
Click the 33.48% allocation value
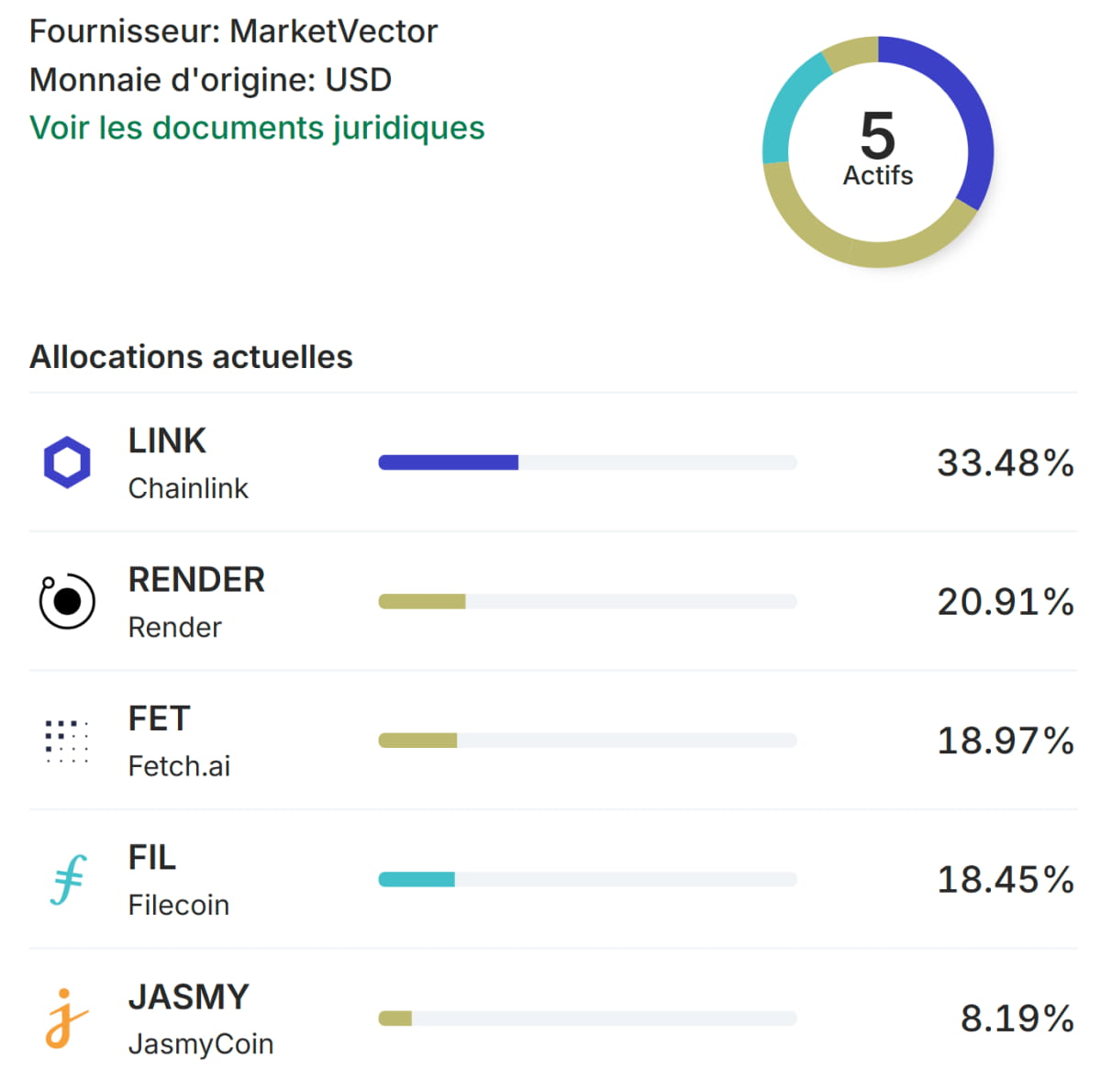pos(1005,462)
